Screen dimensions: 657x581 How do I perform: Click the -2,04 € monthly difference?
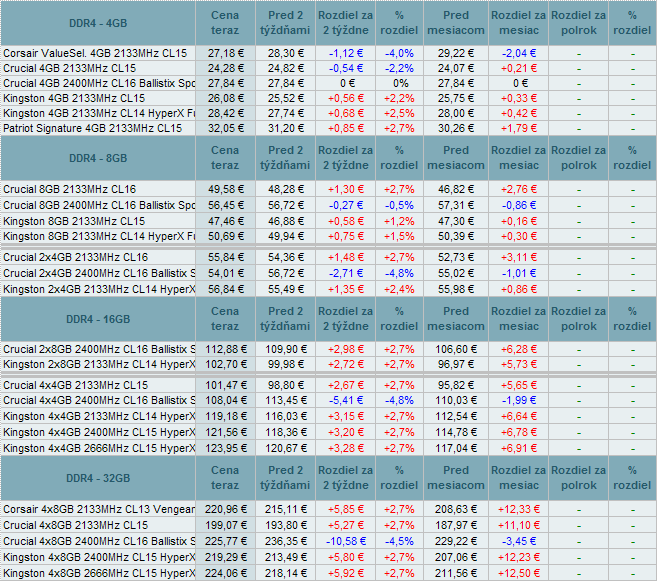pyautogui.click(x=519, y=53)
